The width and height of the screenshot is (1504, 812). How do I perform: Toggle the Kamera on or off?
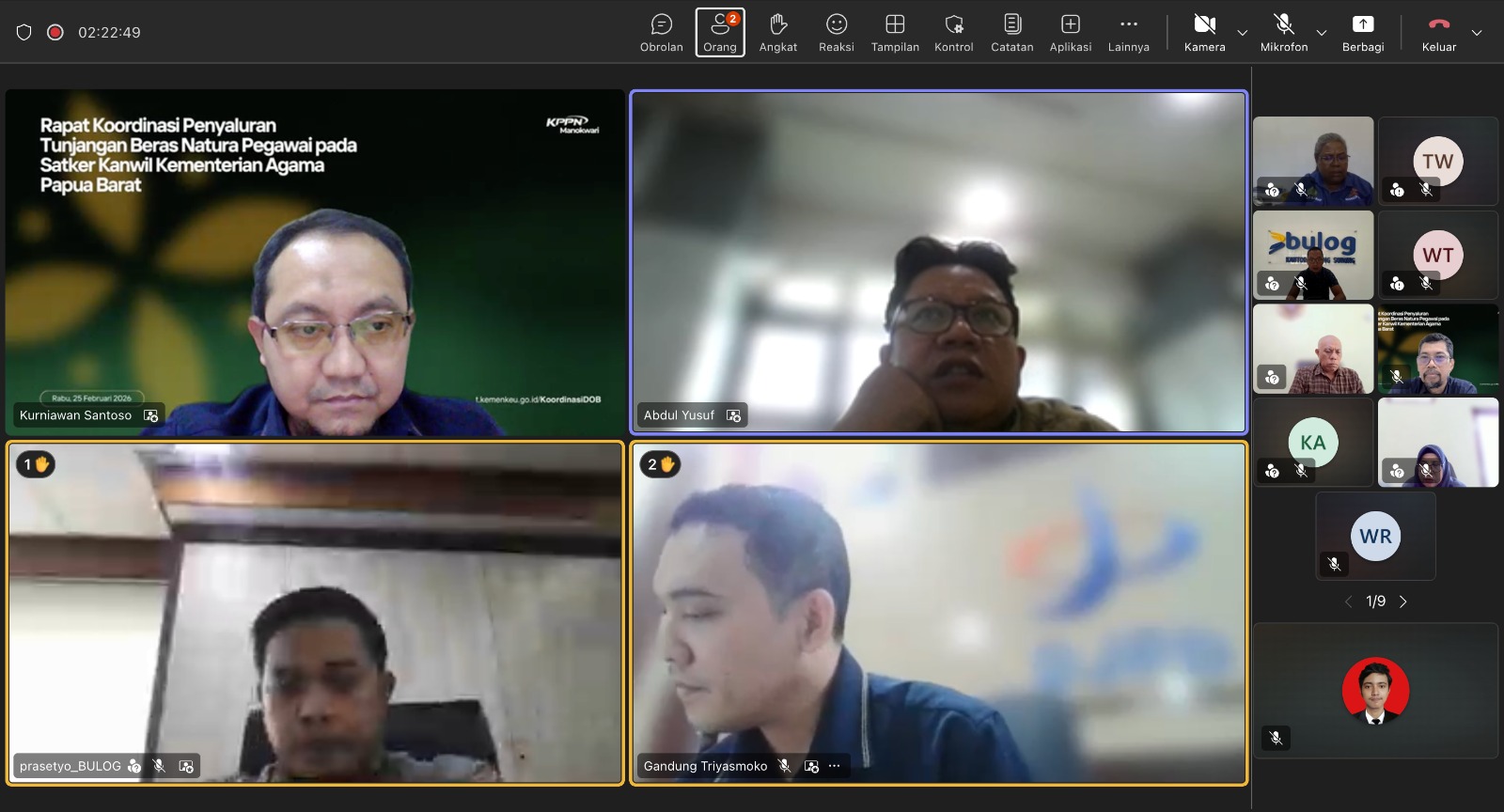(1204, 32)
